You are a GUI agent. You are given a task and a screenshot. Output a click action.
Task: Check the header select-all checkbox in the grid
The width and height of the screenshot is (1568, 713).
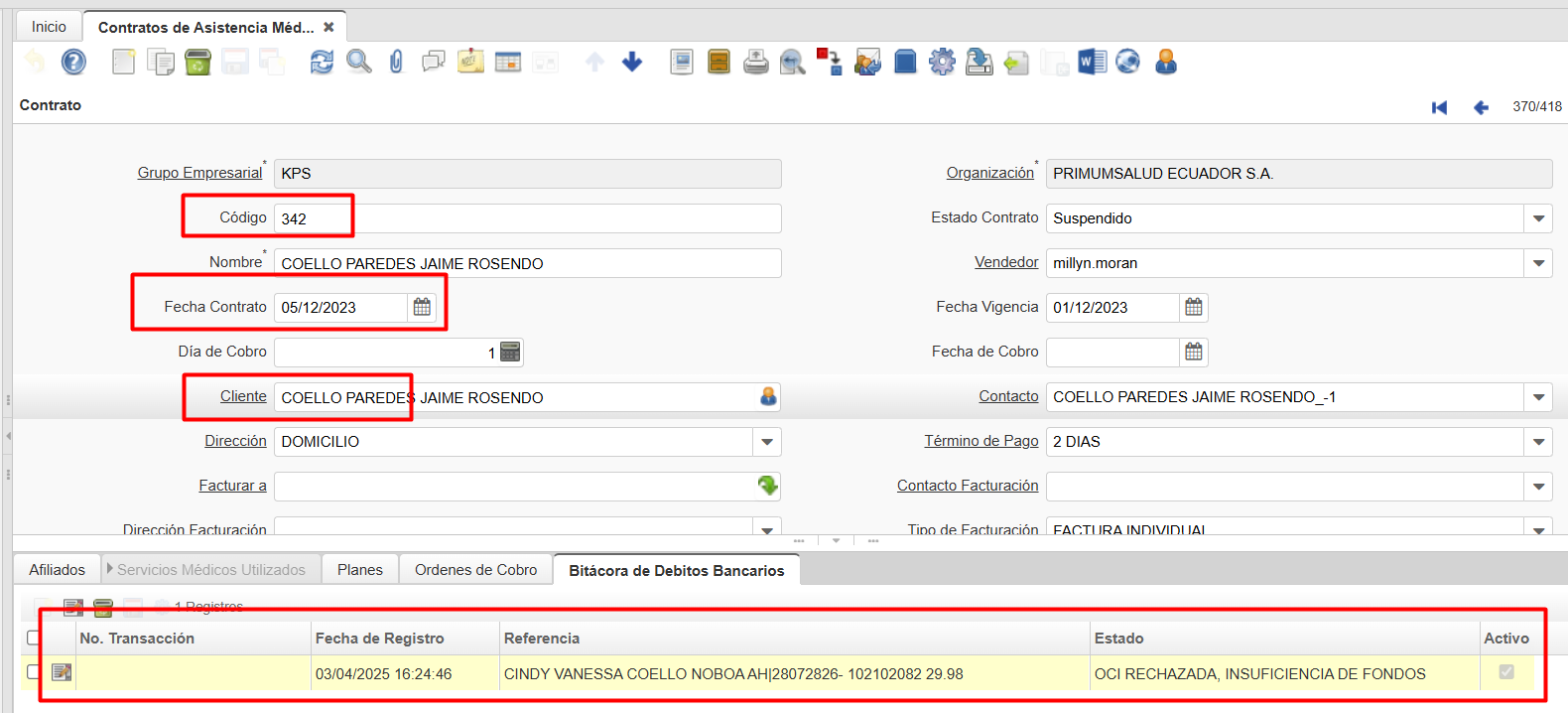(34, 638)
